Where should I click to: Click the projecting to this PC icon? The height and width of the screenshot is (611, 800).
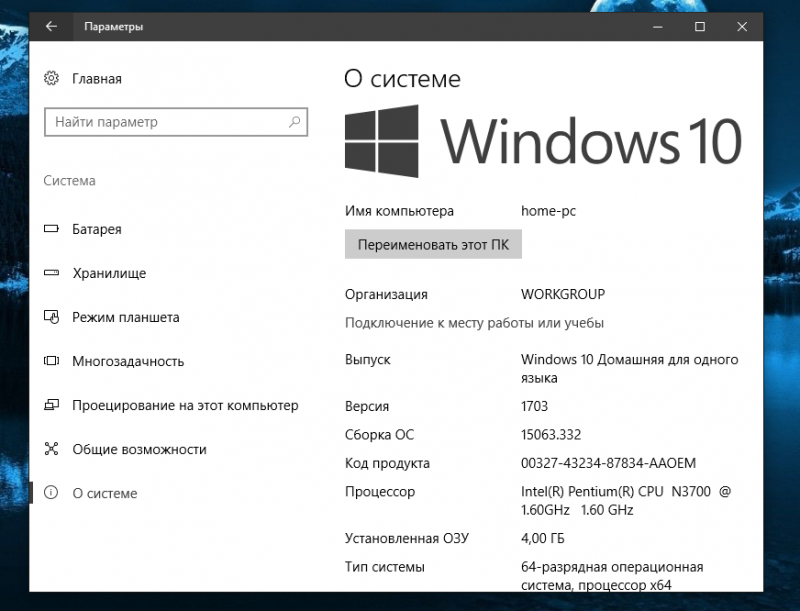(x=51, y=405)
